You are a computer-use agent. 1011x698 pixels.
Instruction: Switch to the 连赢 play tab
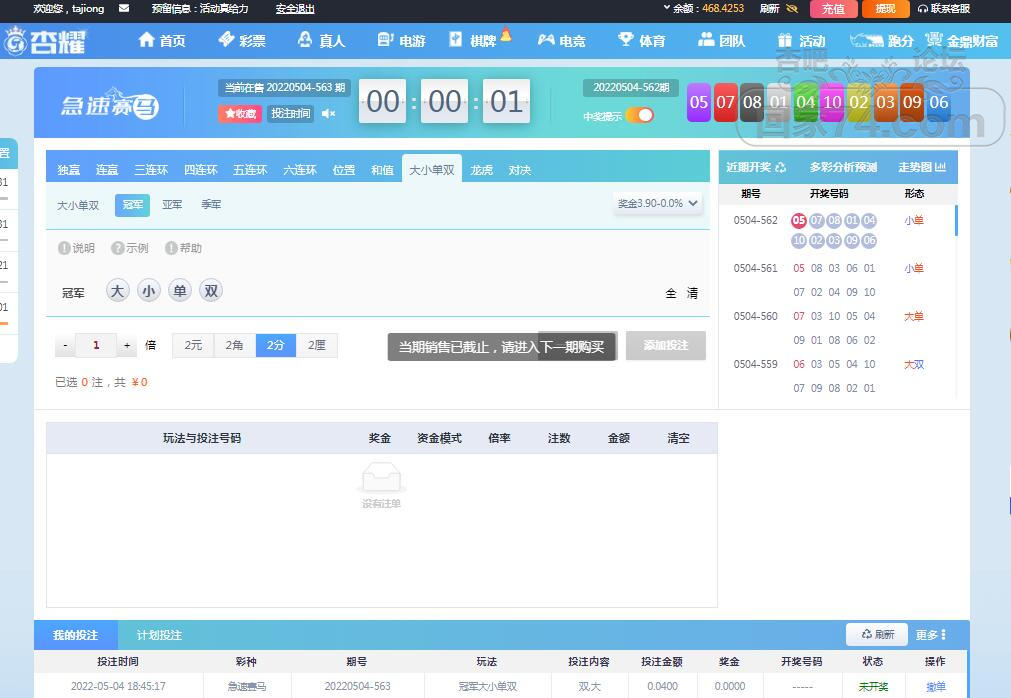107,170
